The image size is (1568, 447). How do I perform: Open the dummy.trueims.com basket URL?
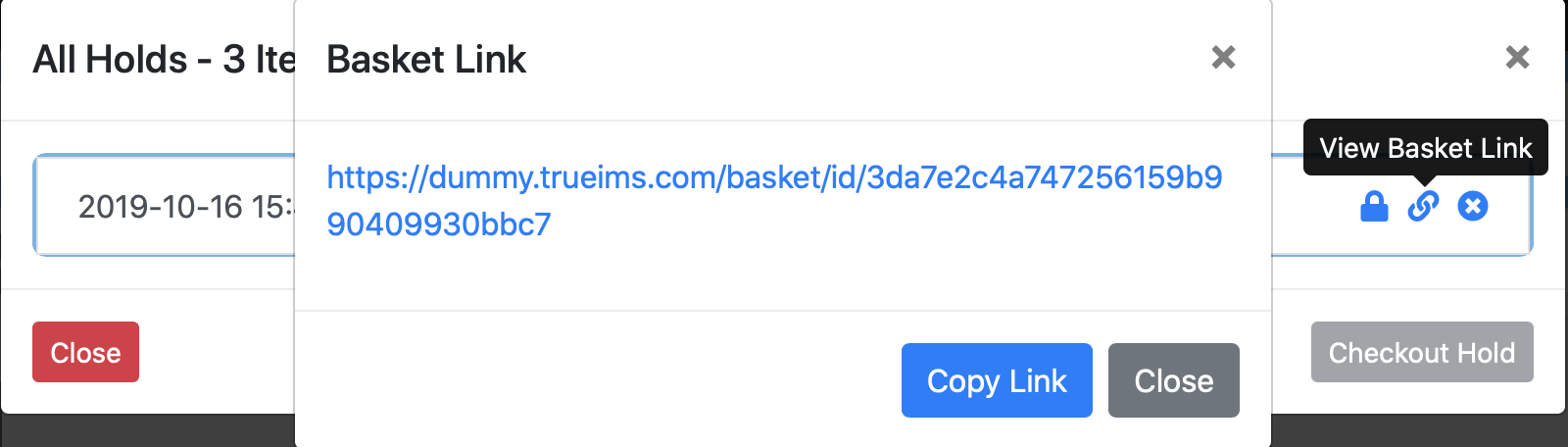[x=774, y=200]
